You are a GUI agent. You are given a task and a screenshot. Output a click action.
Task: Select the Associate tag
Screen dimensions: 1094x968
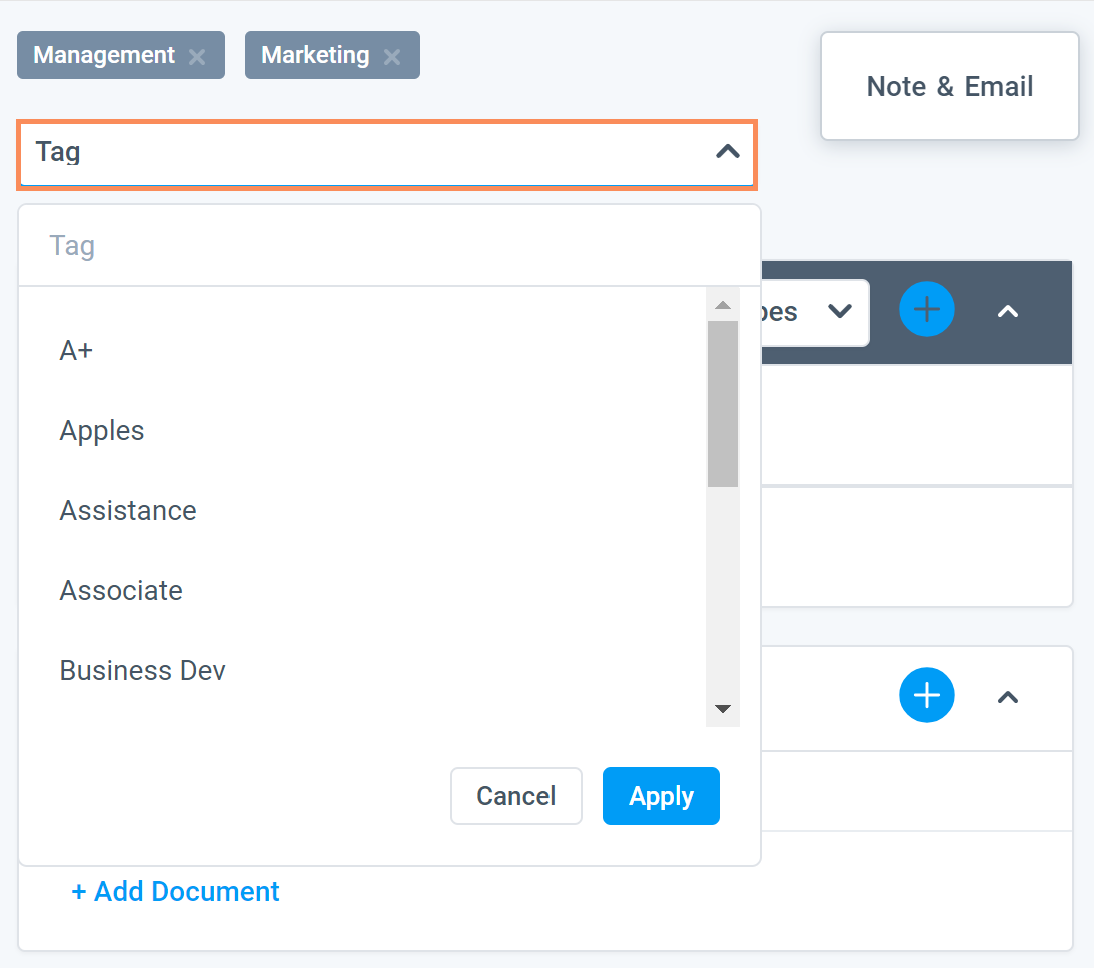coord(121,590)
